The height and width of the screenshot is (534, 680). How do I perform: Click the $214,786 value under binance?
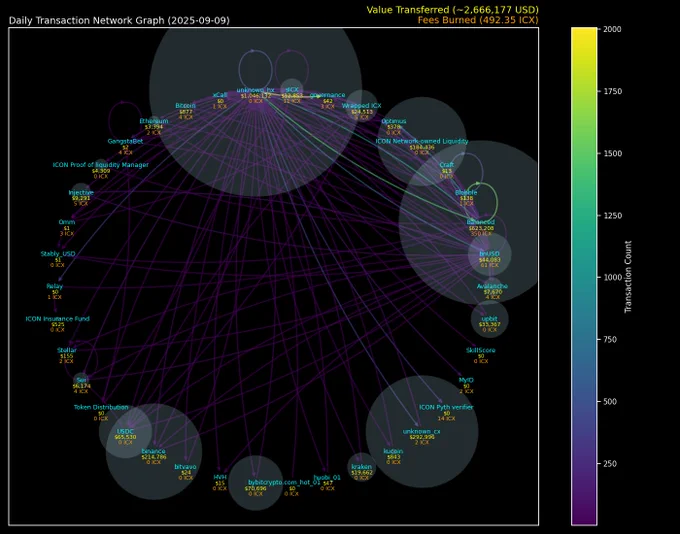[154, 457]
